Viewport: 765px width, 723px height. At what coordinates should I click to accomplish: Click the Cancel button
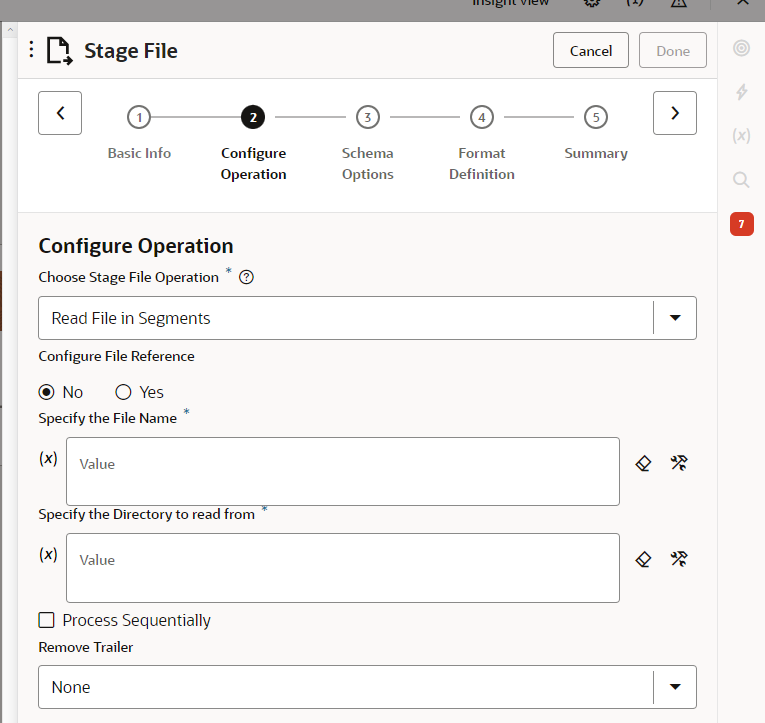[591, 51]
